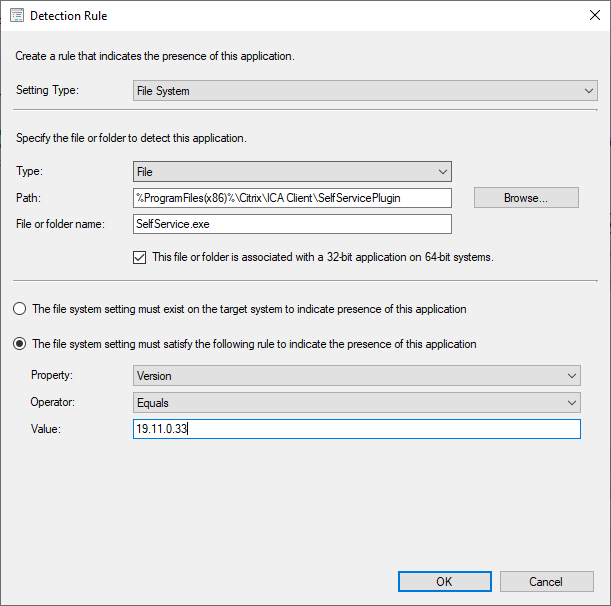Screen dimensions: 611x606
Task: Click the 'Detection Rule' title text
Action: 69,16
